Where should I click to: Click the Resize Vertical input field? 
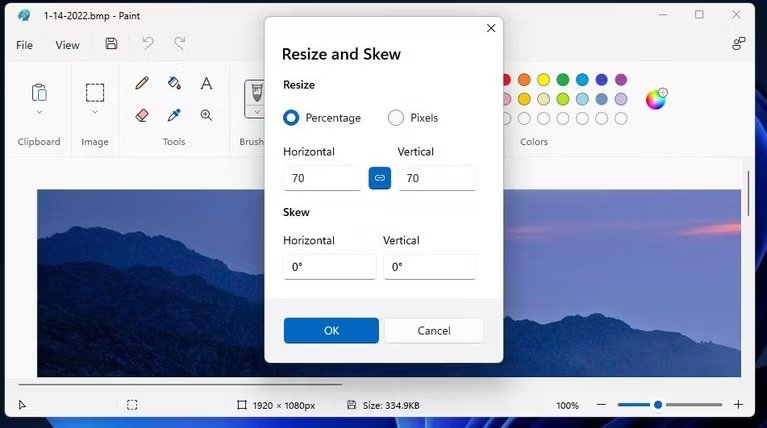point(437,178)
